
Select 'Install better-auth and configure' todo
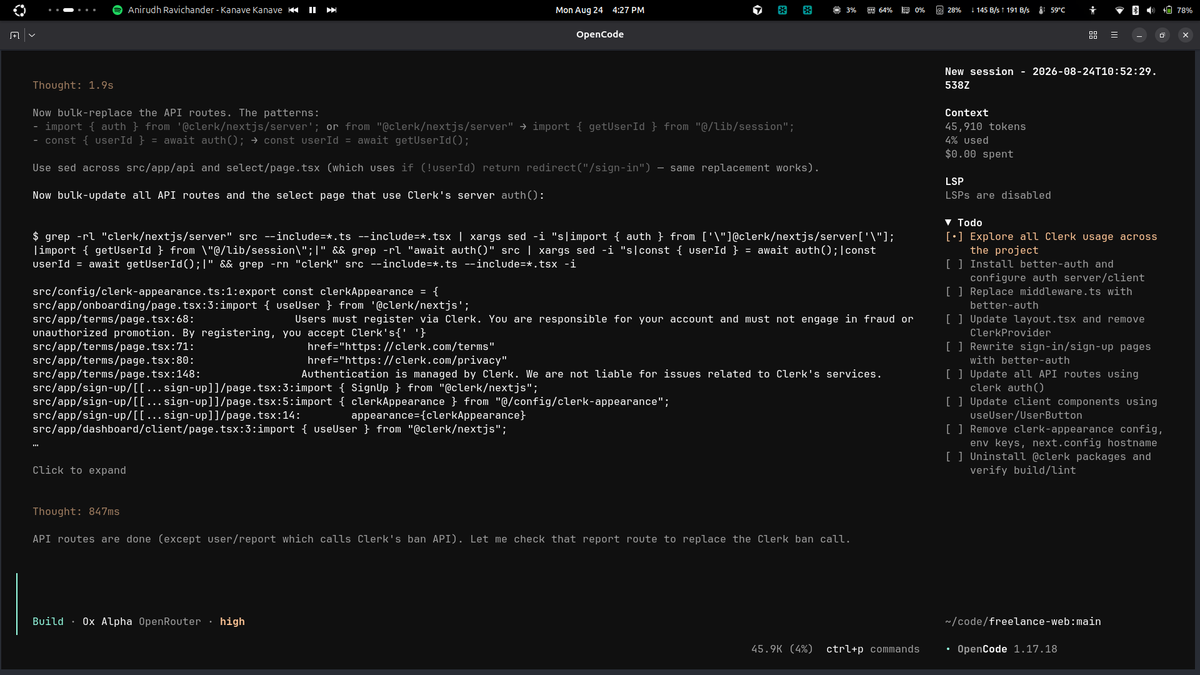pyautogui.click(x=1045, y=271)
